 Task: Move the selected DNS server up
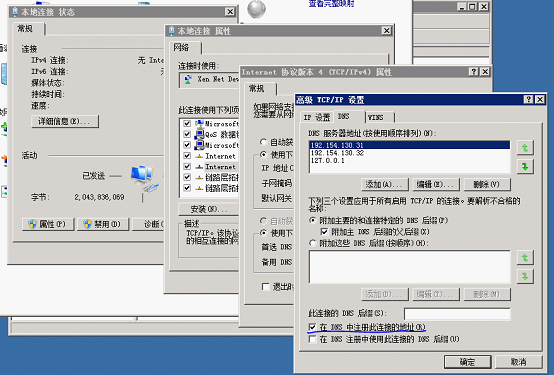tap(525, 148)
